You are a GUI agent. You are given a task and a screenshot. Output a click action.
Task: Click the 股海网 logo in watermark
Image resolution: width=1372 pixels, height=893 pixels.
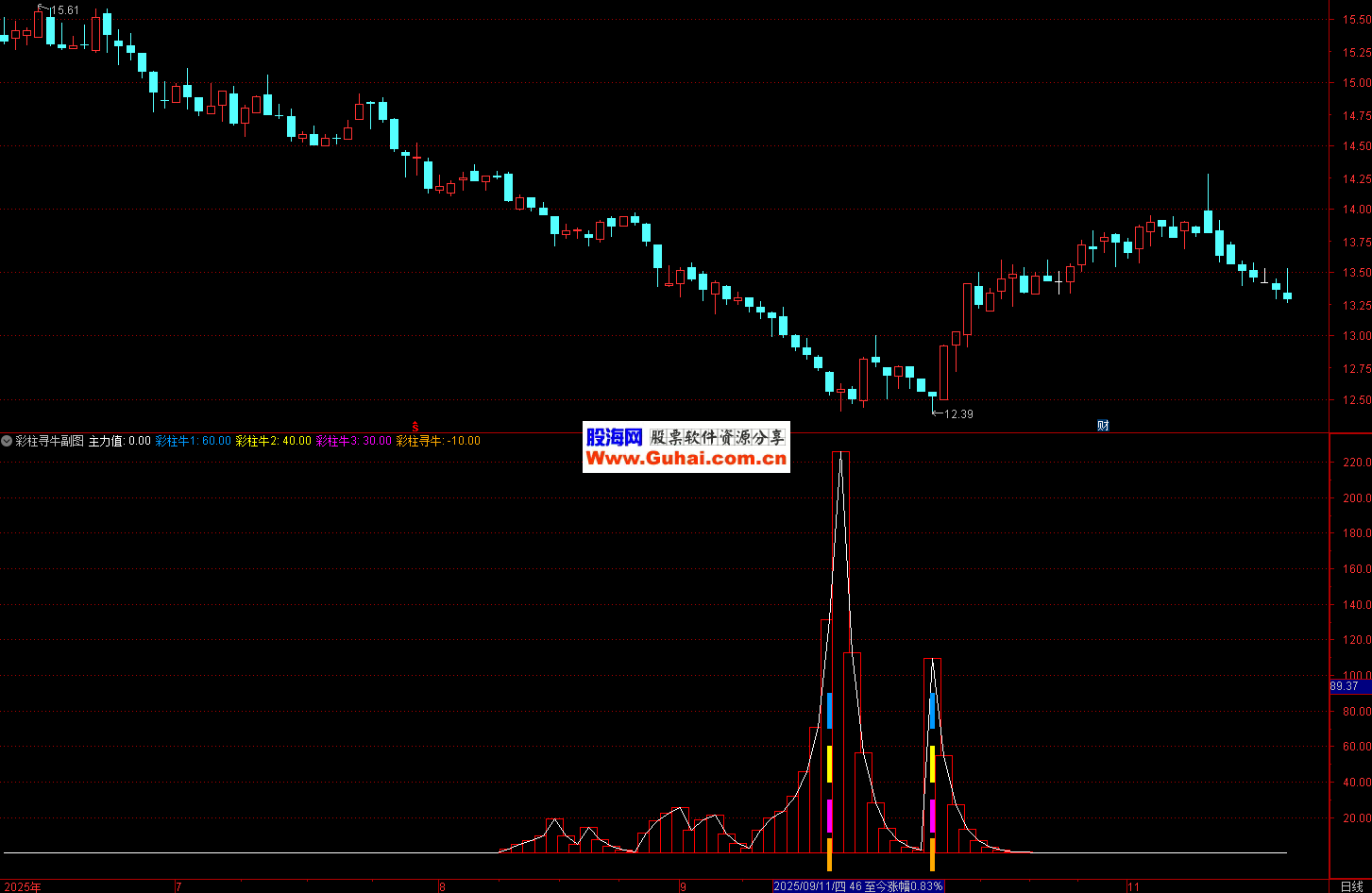pyautogui.click(x=614, y=437)
